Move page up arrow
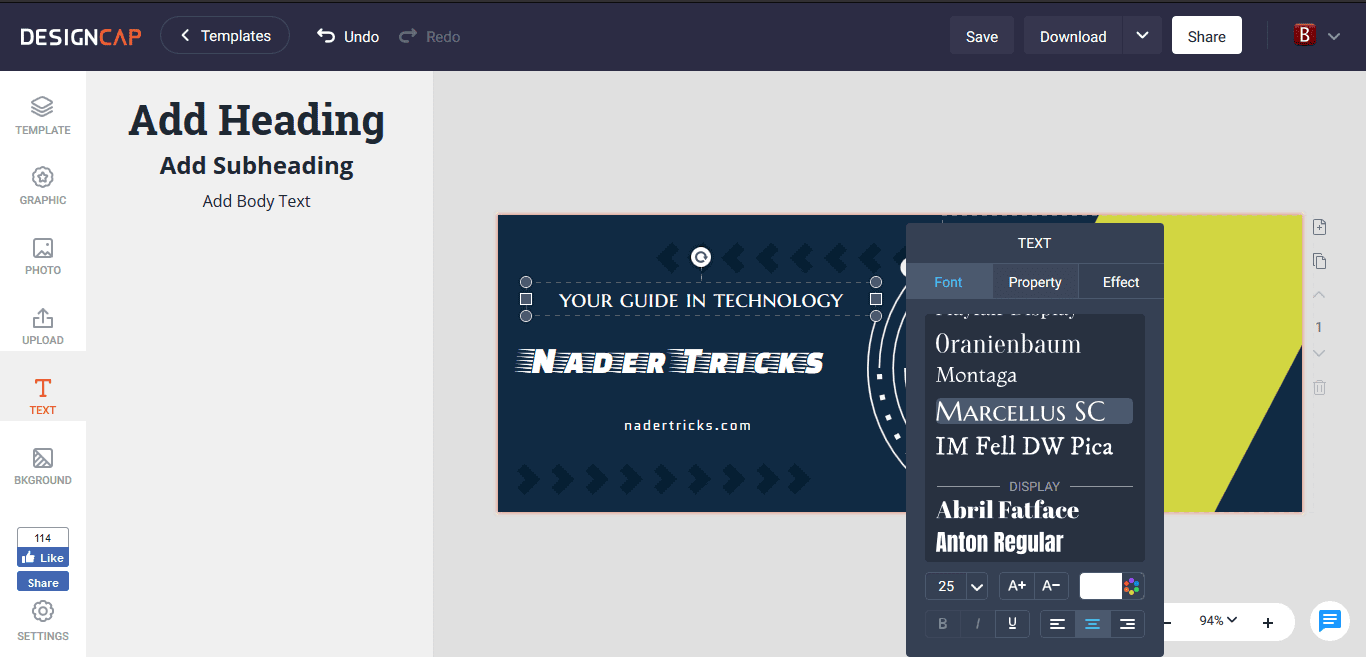 (x=1319, y=295)
